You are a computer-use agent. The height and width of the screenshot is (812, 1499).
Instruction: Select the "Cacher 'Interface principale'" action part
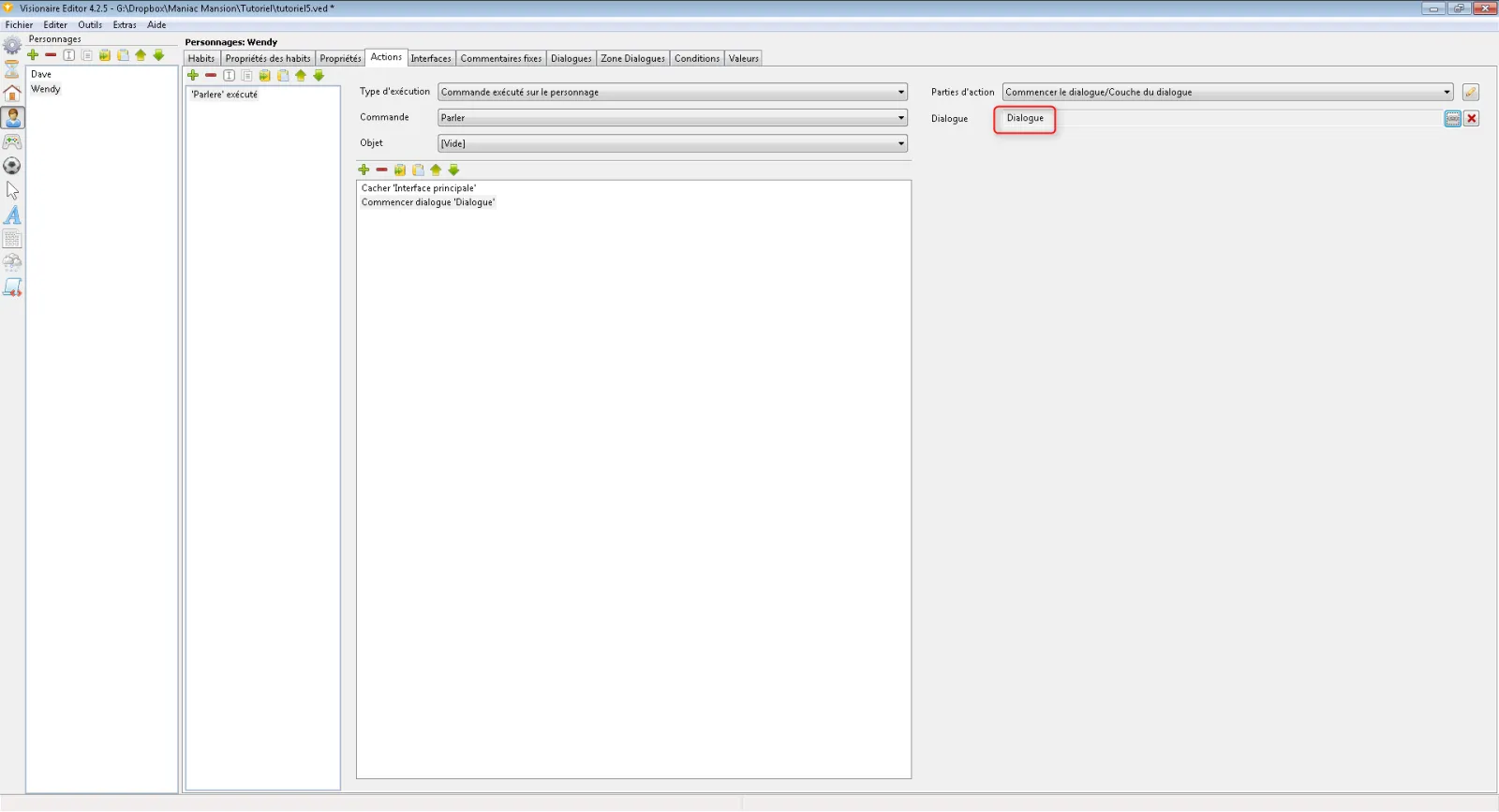(419, 188)
